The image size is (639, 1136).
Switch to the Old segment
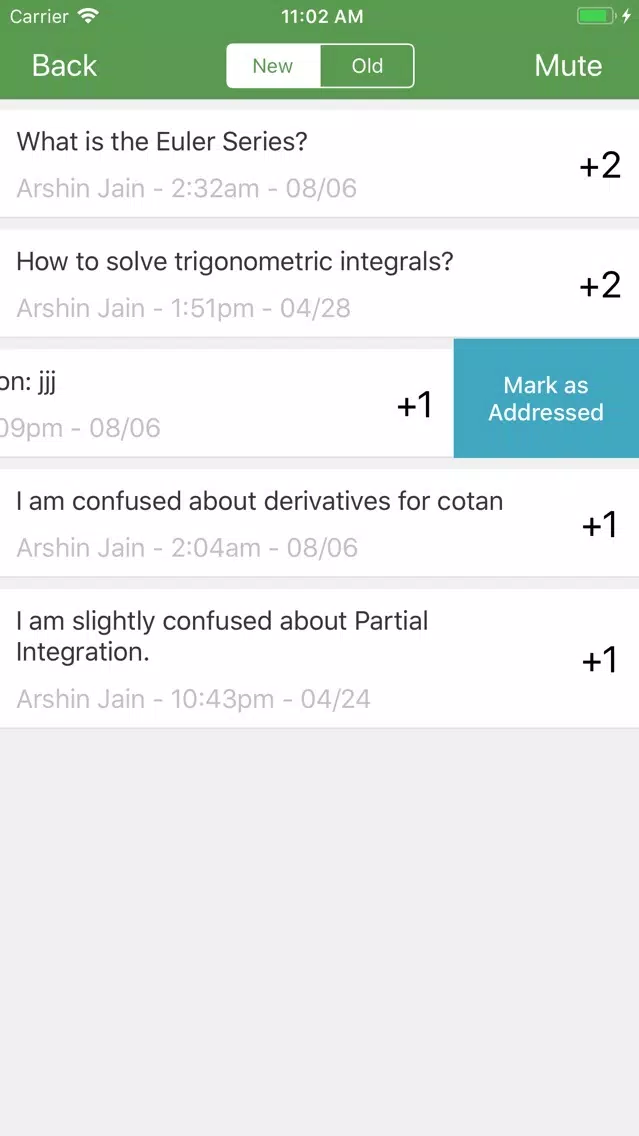(x=367, y=66)
